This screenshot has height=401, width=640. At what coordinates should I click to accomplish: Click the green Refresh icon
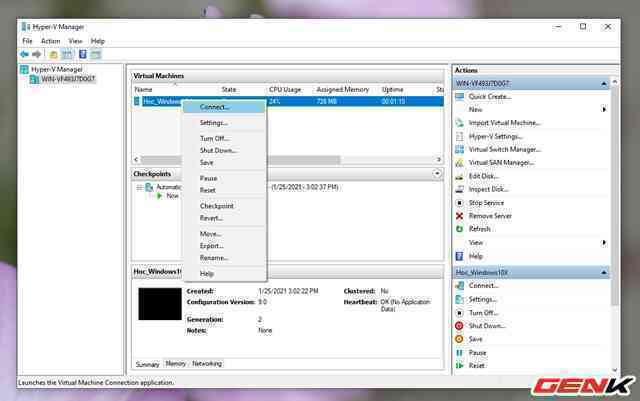[x=460, y=229]
